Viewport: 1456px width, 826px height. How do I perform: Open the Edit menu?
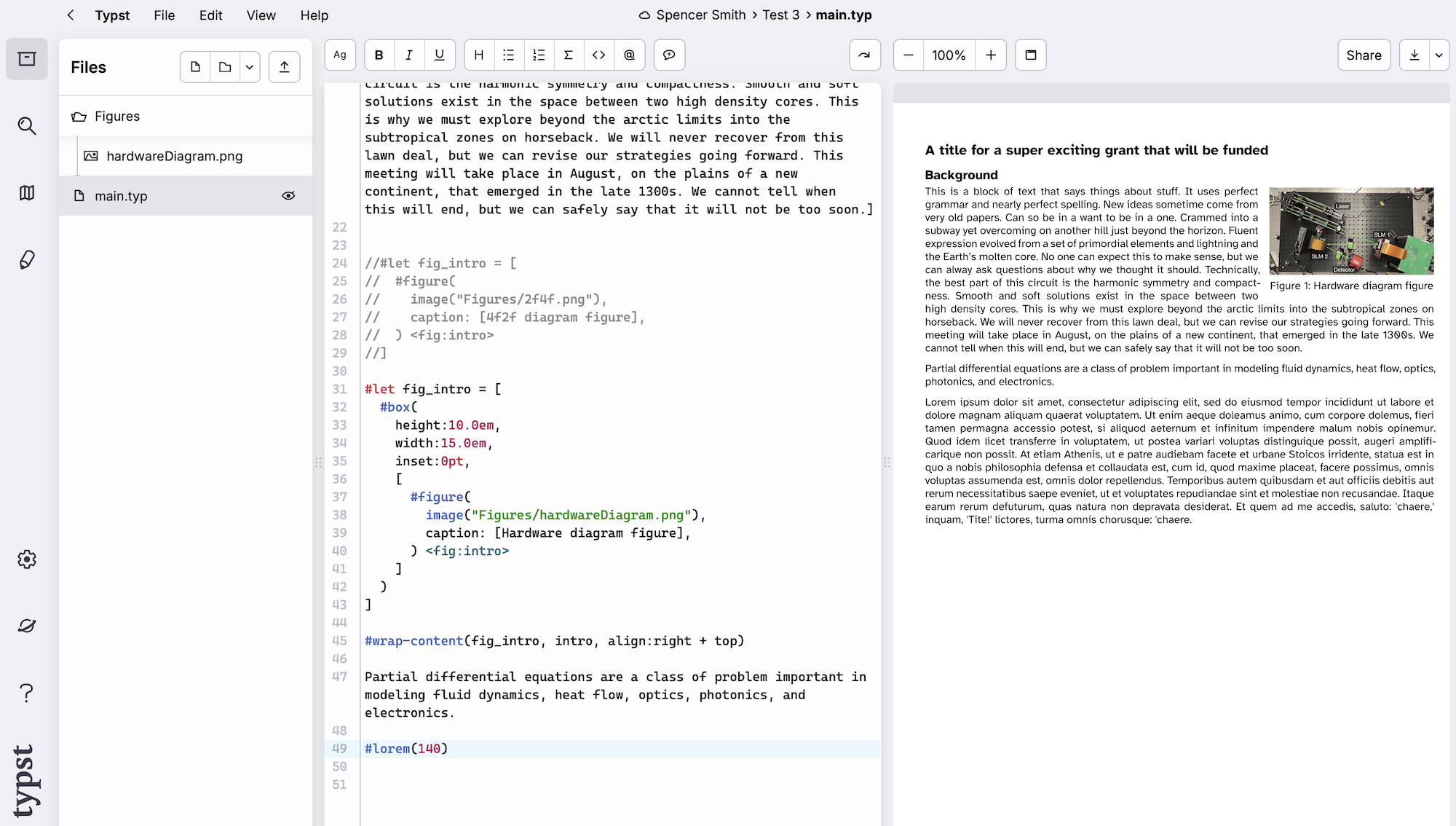tap(210, 15)
